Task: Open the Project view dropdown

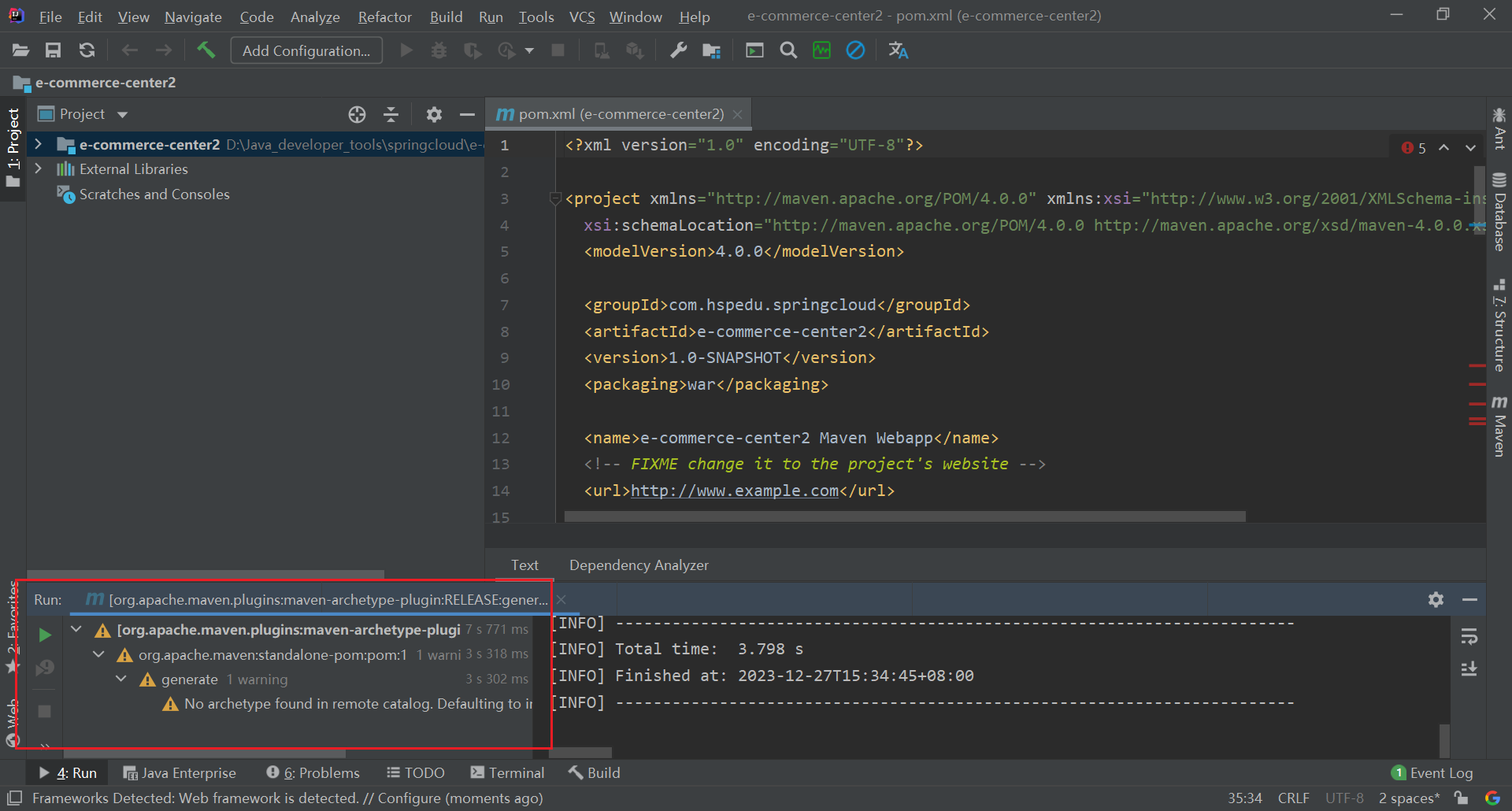Action: pos(122,115)
